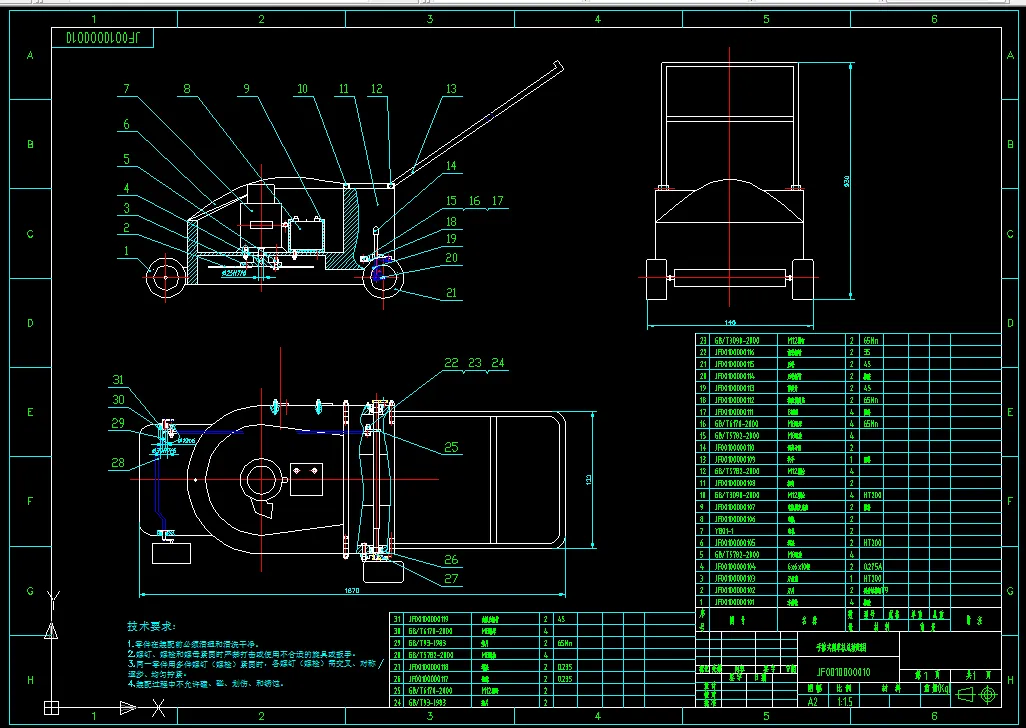Pick part callout number 10 leader label
Image resolution: width=1026 pixels, height=728 pixels.
click(302, 89)
